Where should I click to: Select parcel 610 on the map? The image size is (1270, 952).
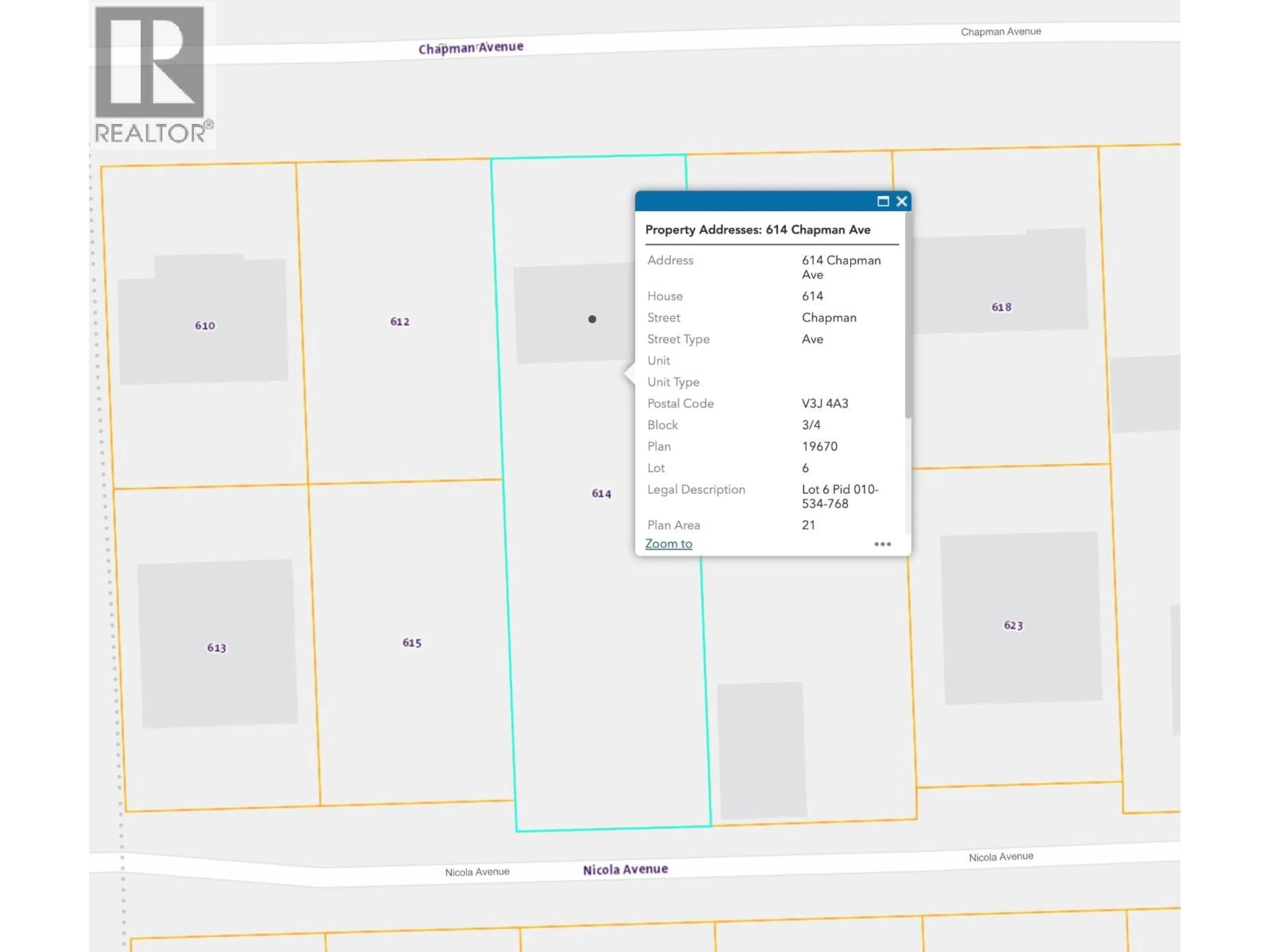(205, 325)
